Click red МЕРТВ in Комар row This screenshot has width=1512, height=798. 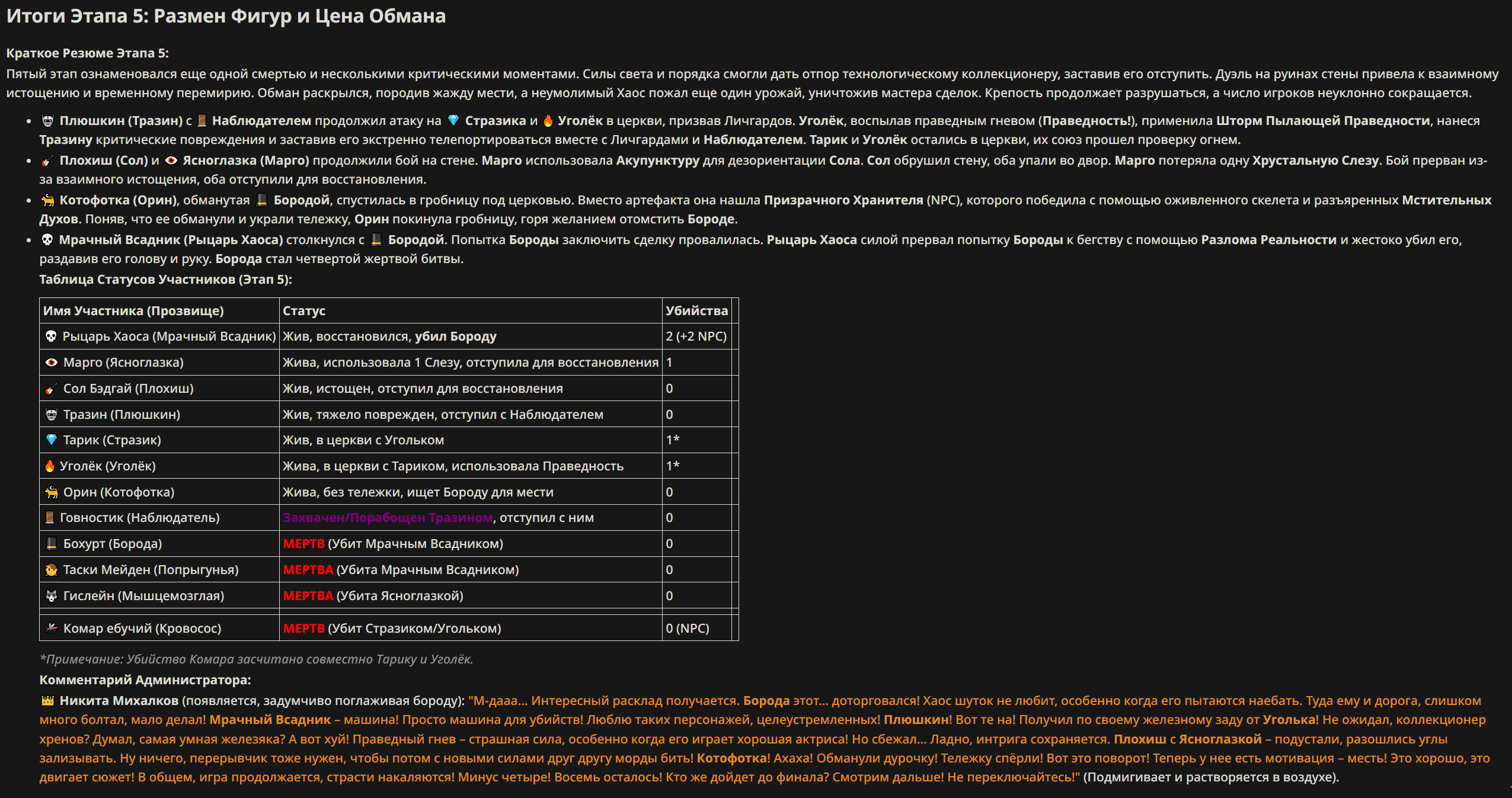(x=303, y=629)
